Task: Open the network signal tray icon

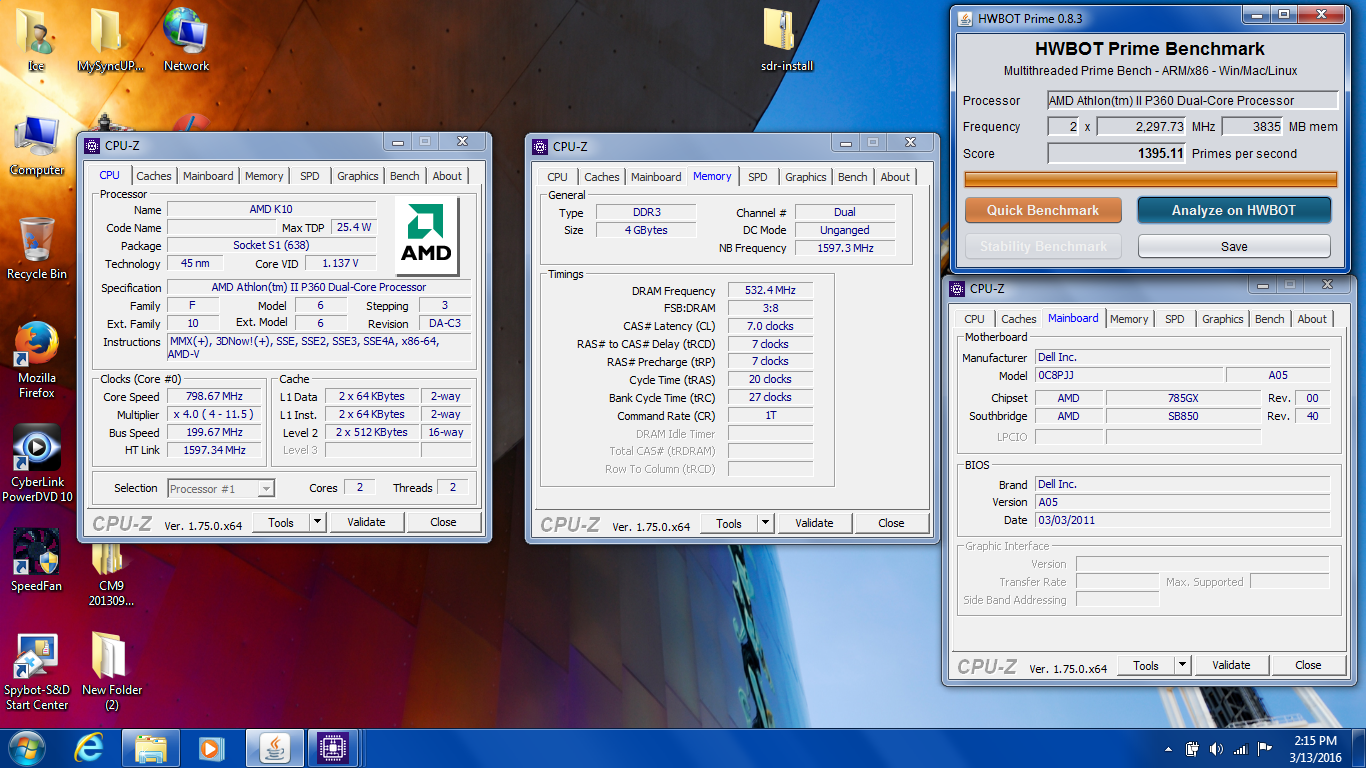Action: pos(1241,749)
